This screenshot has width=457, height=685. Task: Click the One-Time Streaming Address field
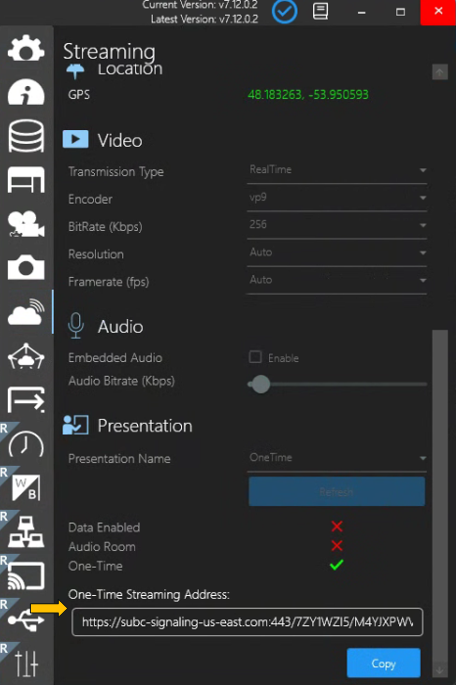tap(247, 622)
